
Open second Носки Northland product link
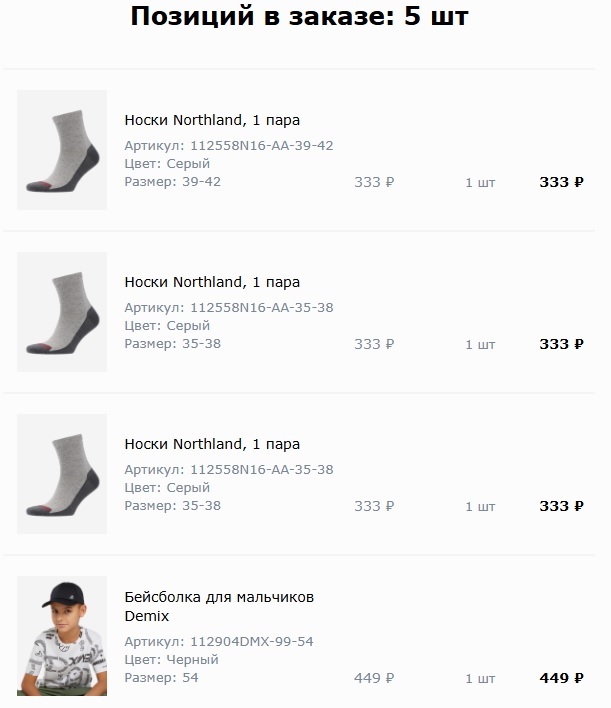pos(212,282)
